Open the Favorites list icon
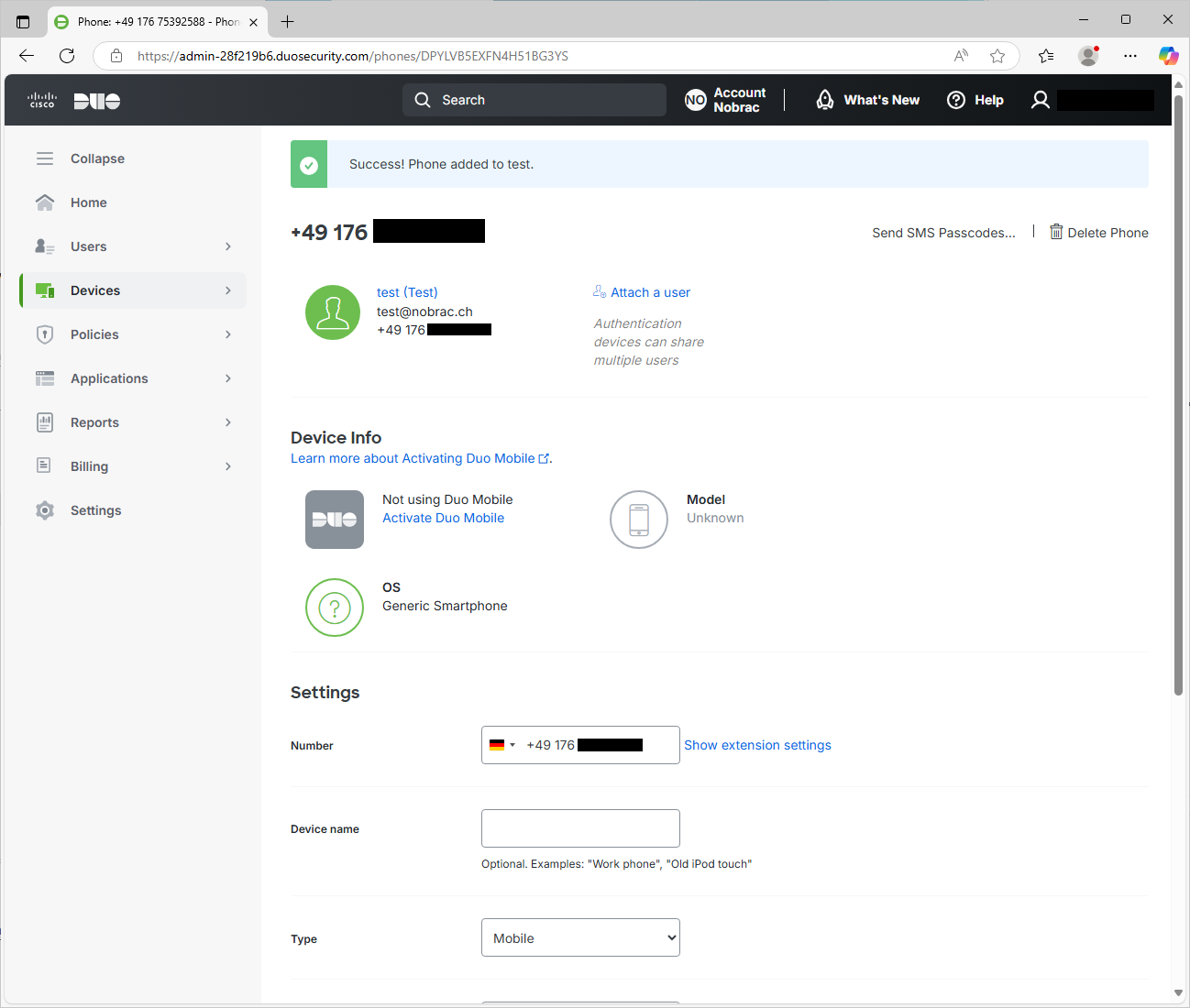1190x1008 pixels. tap(1046, 56)
